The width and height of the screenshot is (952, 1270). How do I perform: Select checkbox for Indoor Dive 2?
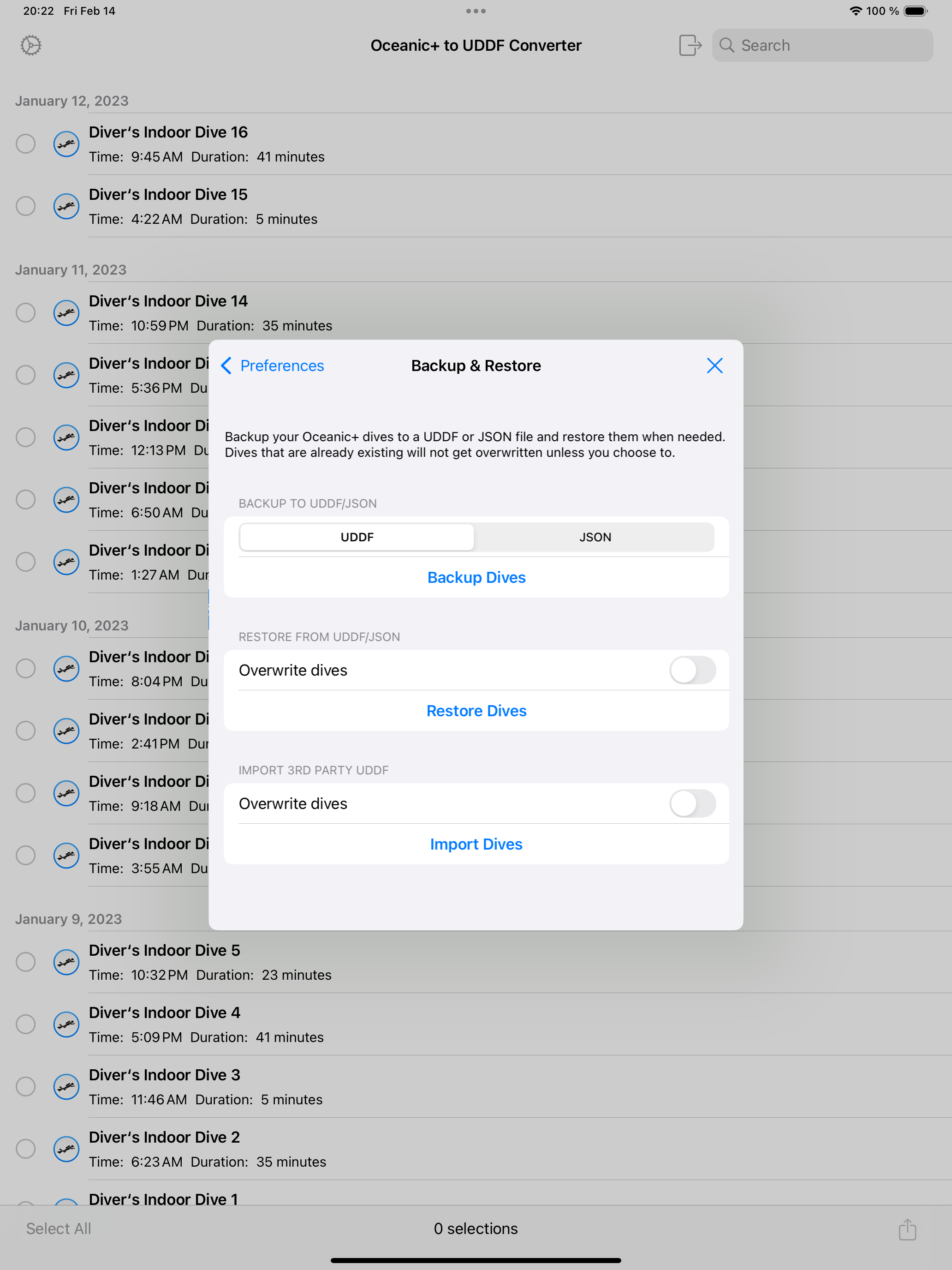click(x=25, y=1149)
